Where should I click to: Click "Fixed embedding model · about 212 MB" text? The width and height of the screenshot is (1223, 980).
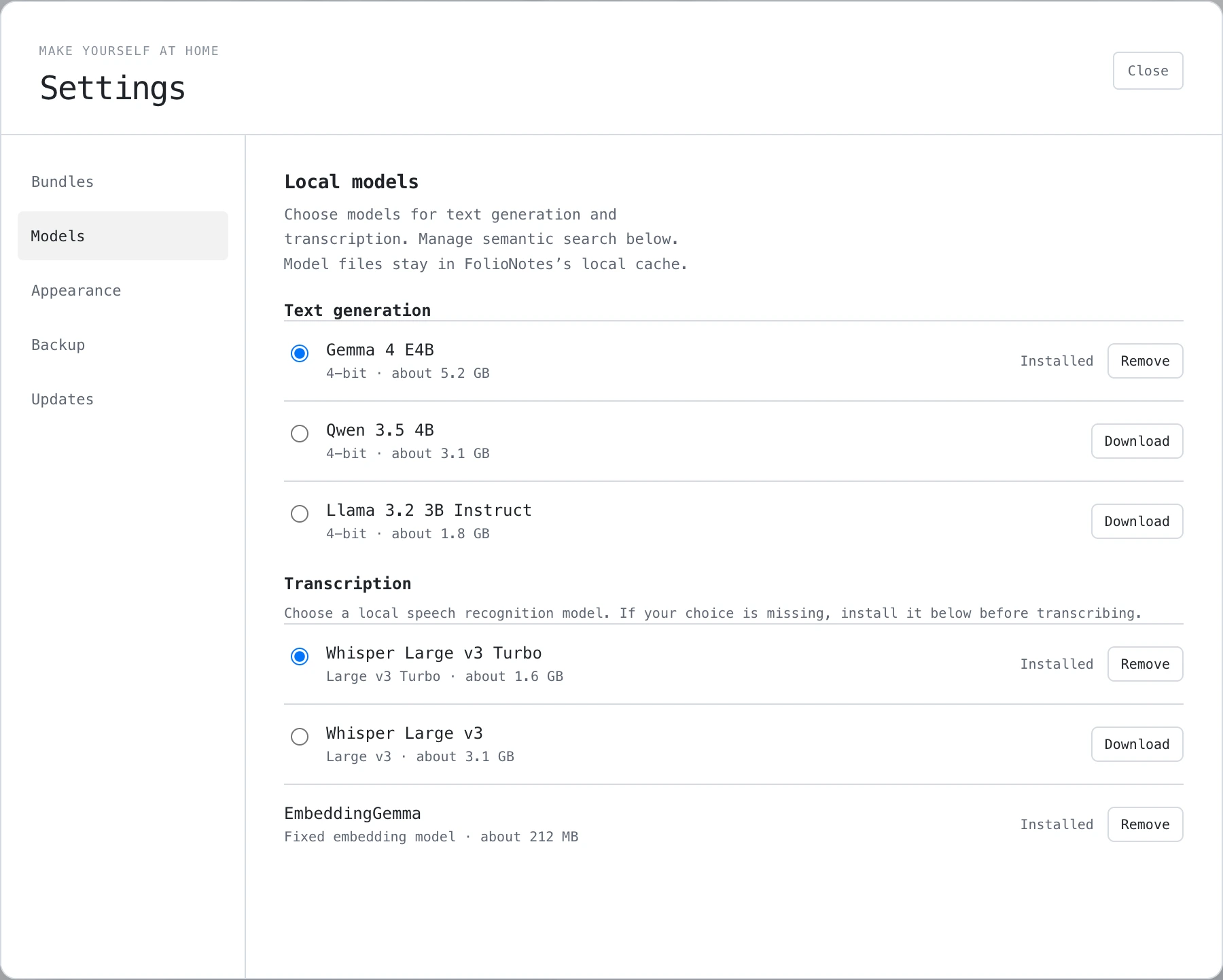[431, 837]
